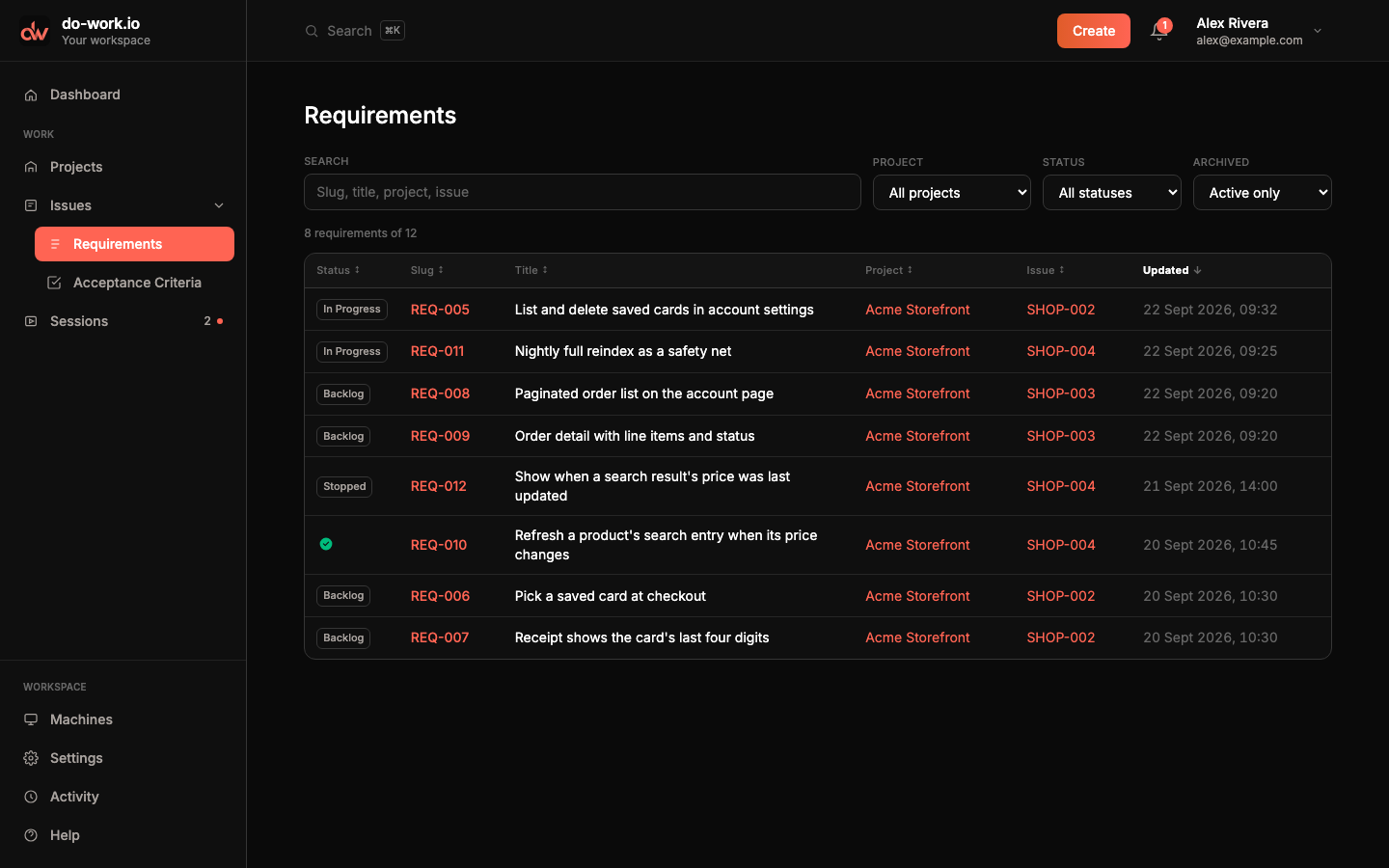Collapse the Issues section chevron
Image resolution: width=1389 pixels, height=868 pixels.
click(x=219, y=205)
